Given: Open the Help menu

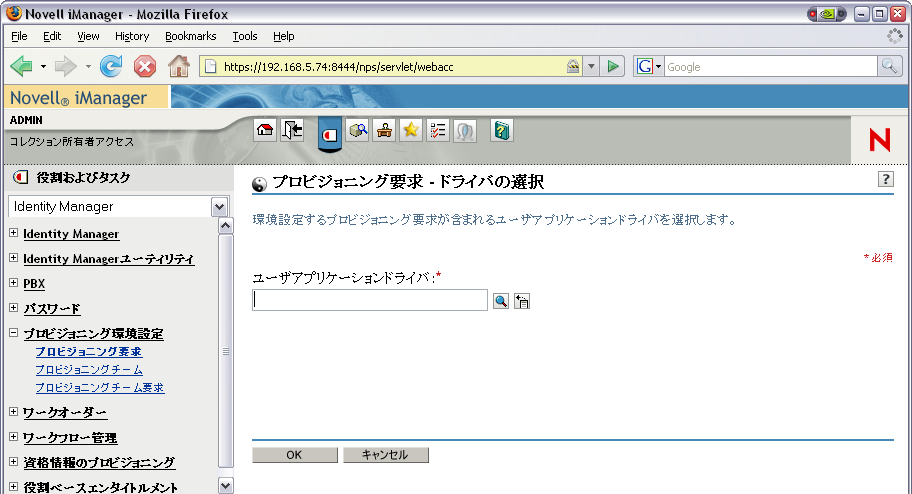Looking at the screenshot, I should click(284, 36).
